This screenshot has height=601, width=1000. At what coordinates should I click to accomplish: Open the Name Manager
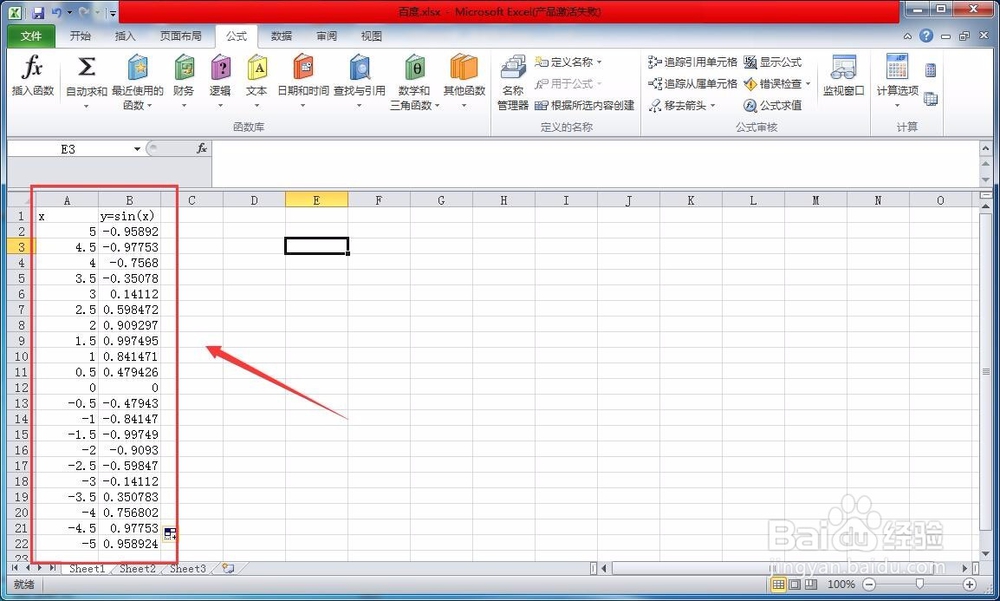[513, 83]
